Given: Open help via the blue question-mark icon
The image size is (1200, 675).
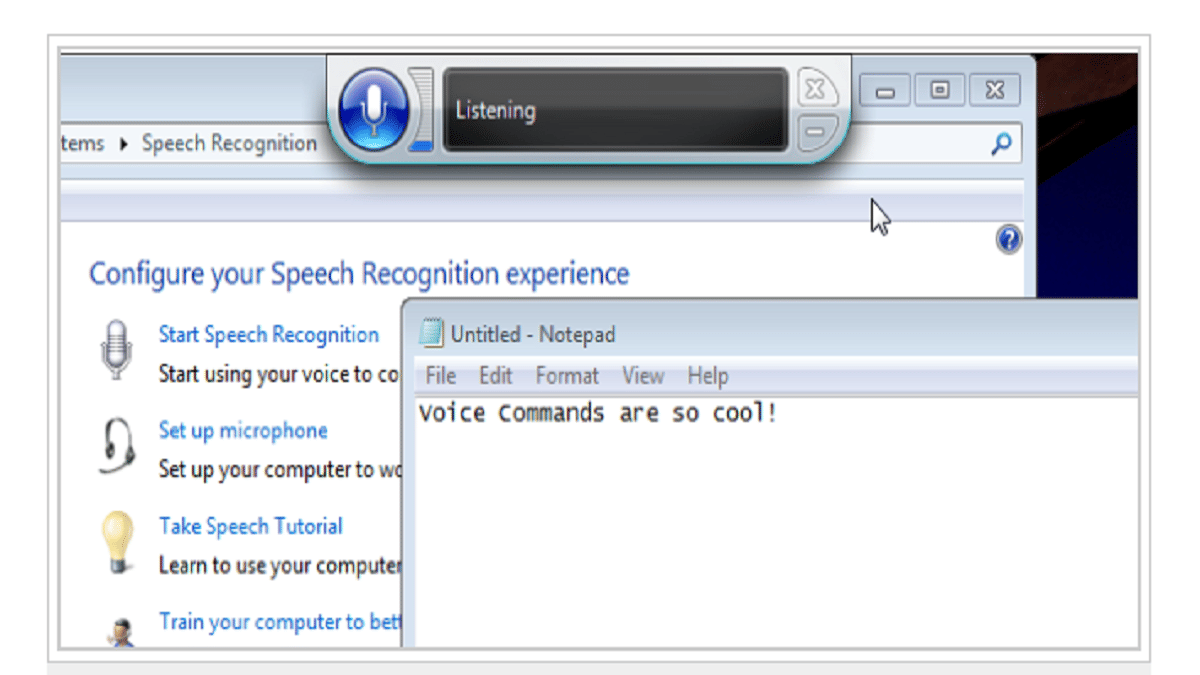Looking at the screenshot, I should pyautogui.click(x=1009, y=240).
